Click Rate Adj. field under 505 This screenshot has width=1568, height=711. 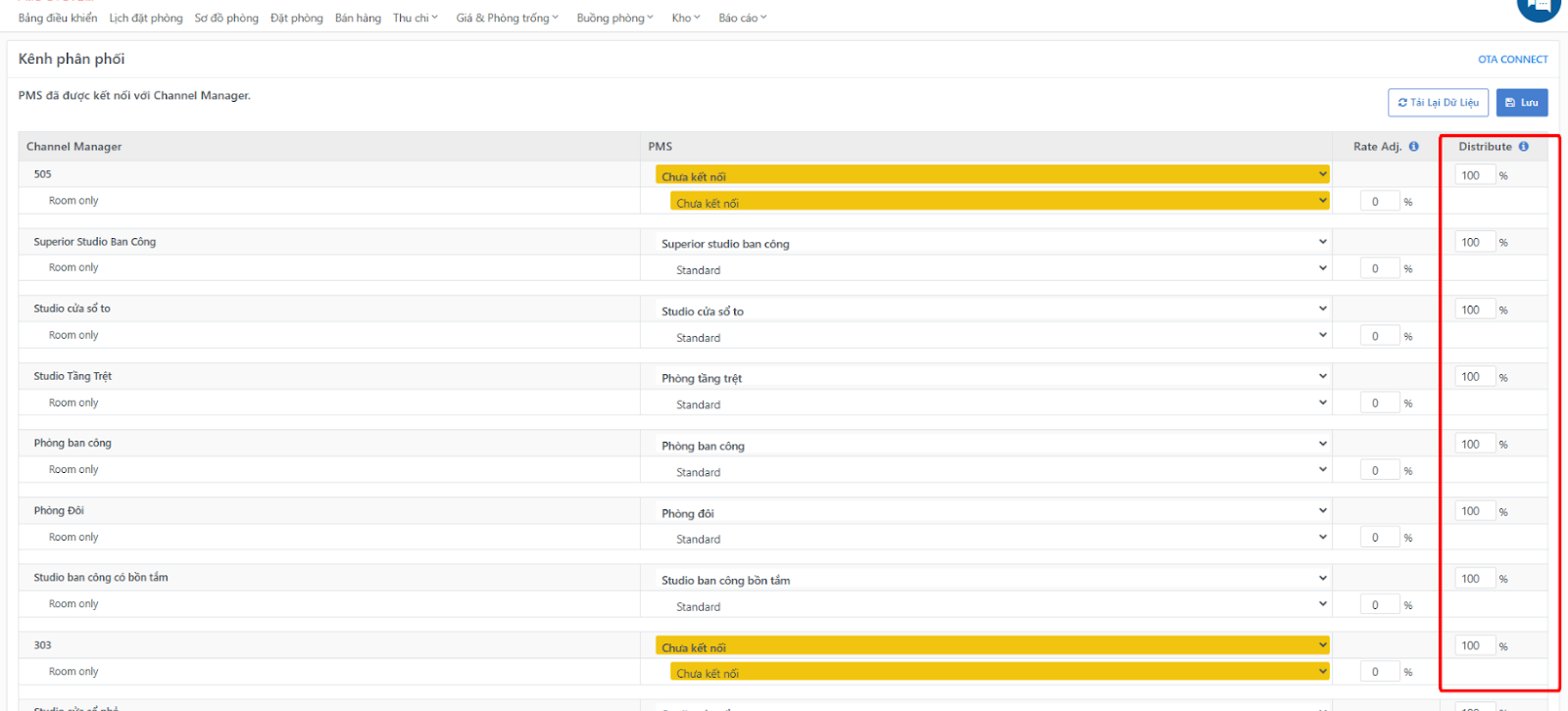click(x=1380, y=202)
